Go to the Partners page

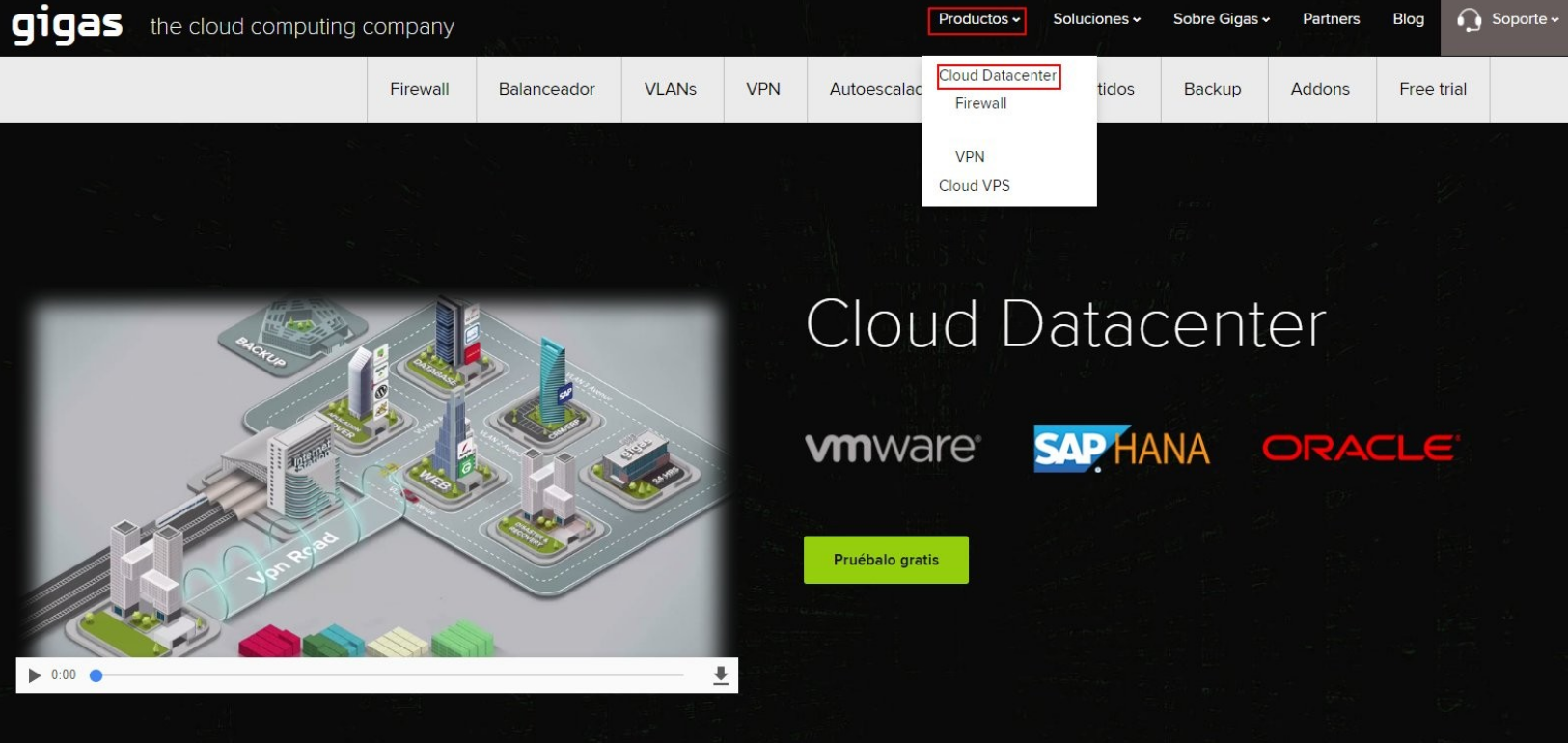coord(1331,19)
